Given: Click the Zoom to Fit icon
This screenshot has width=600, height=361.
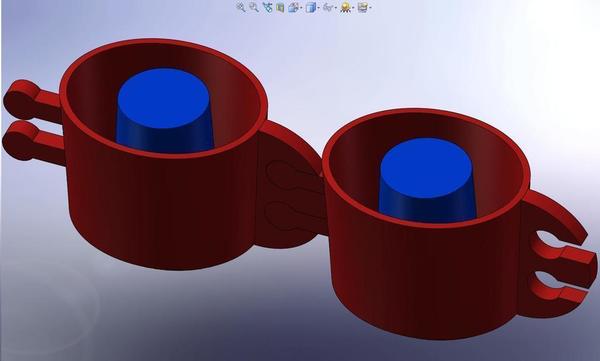Looking at the screenshot, I should [241, 7].
